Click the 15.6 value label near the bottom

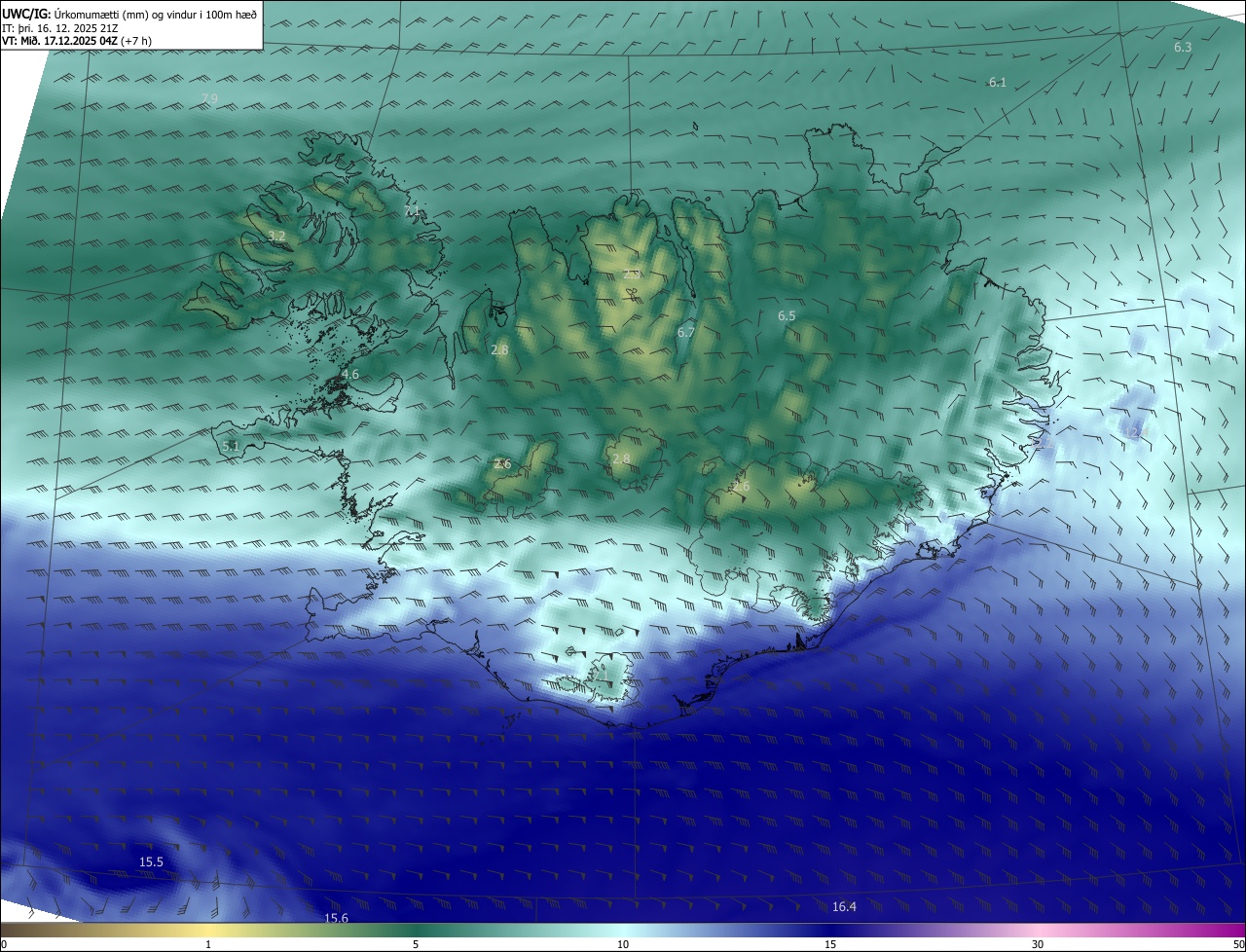[x=336, y=918]
